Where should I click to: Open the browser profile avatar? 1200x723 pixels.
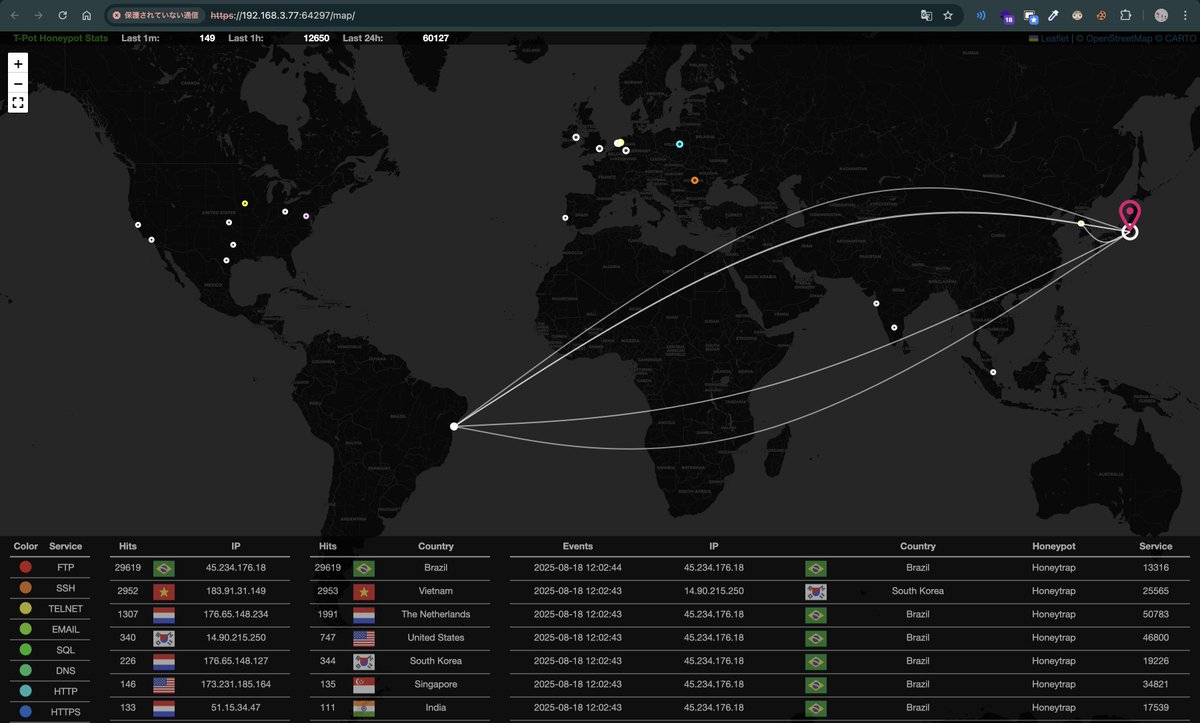click(1161, 16)
